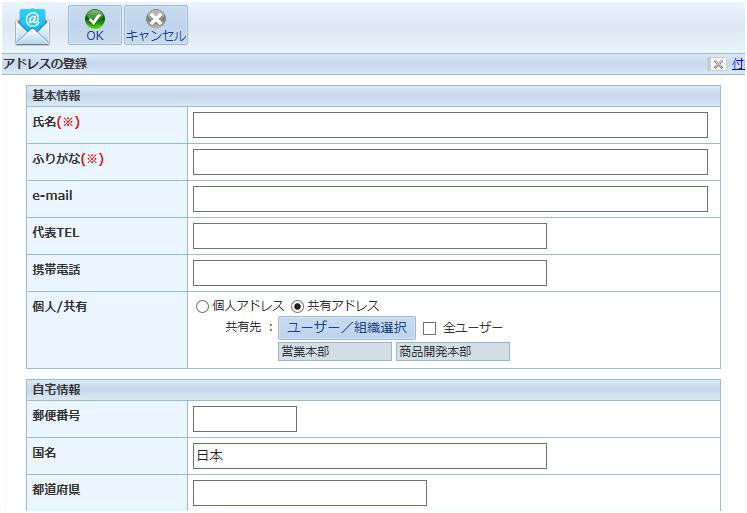Click the green OK checkmark button
Viewport: 747px width, 513px height.
tap(94, 25)
